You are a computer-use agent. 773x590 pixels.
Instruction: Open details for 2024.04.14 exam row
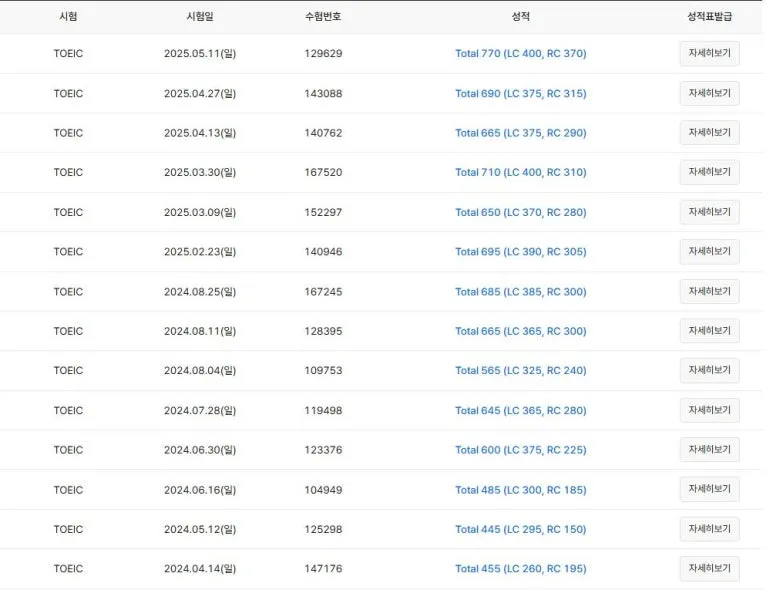709,568
